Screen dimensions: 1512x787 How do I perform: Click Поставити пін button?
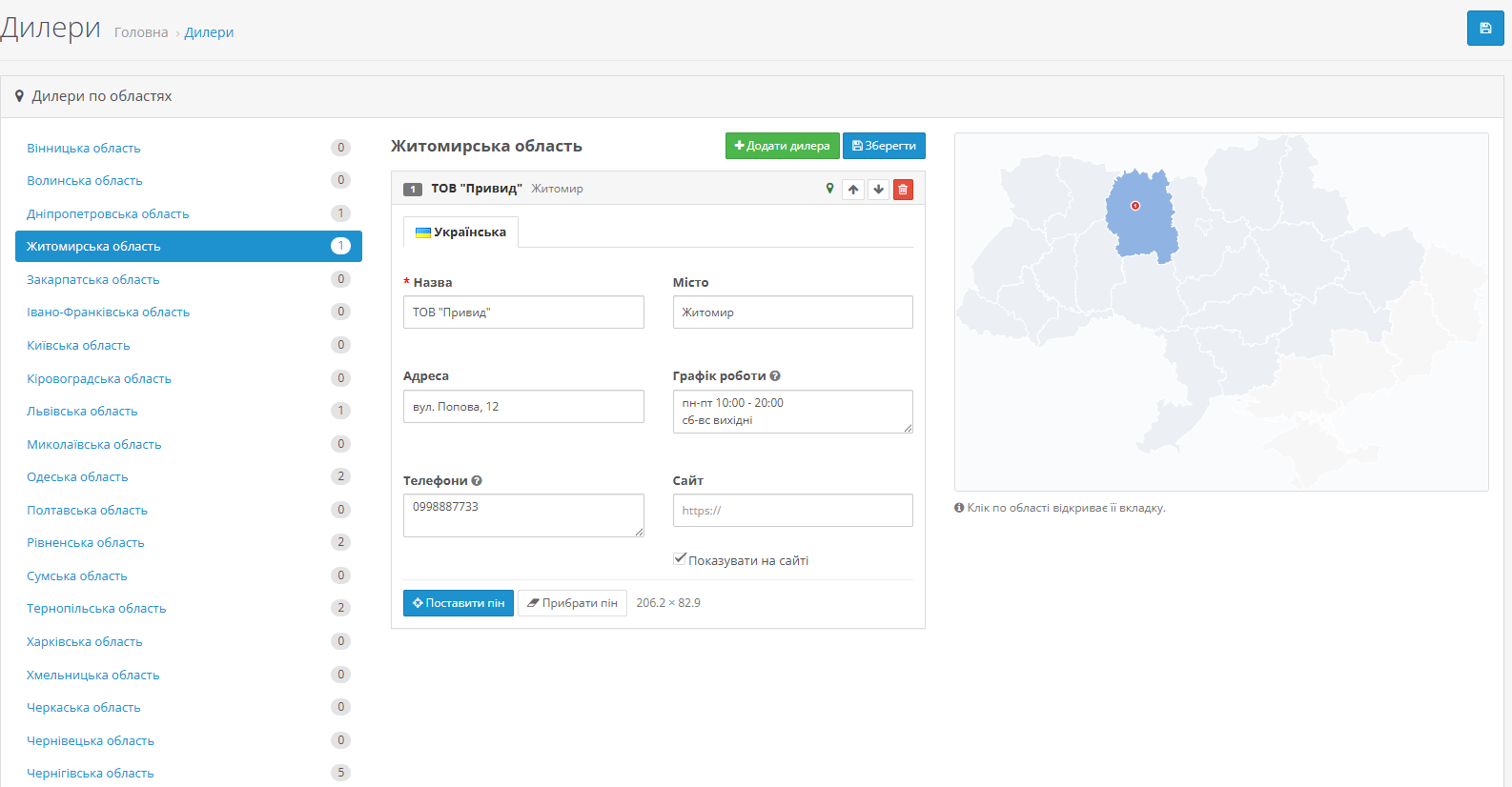pos(459,603)
